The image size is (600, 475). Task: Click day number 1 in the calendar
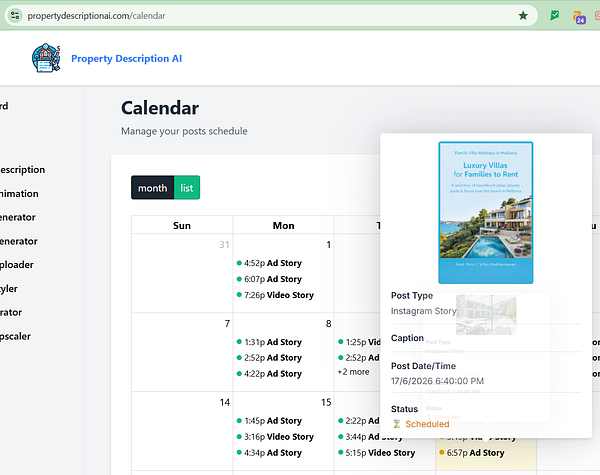click(328, 245)
